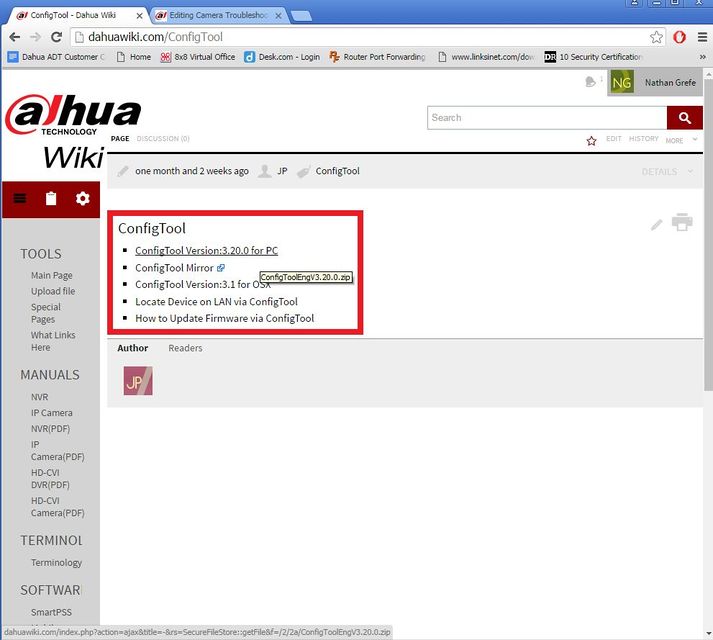Expand the MORE actions dropdown
The height and width of the screenshot is (640, 713).
681,140
